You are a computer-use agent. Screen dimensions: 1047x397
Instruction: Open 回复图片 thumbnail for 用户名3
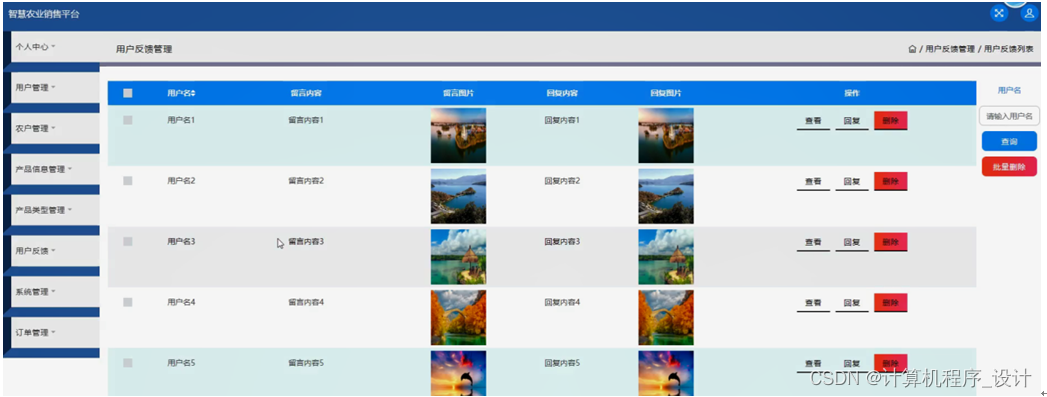point(666,257)
